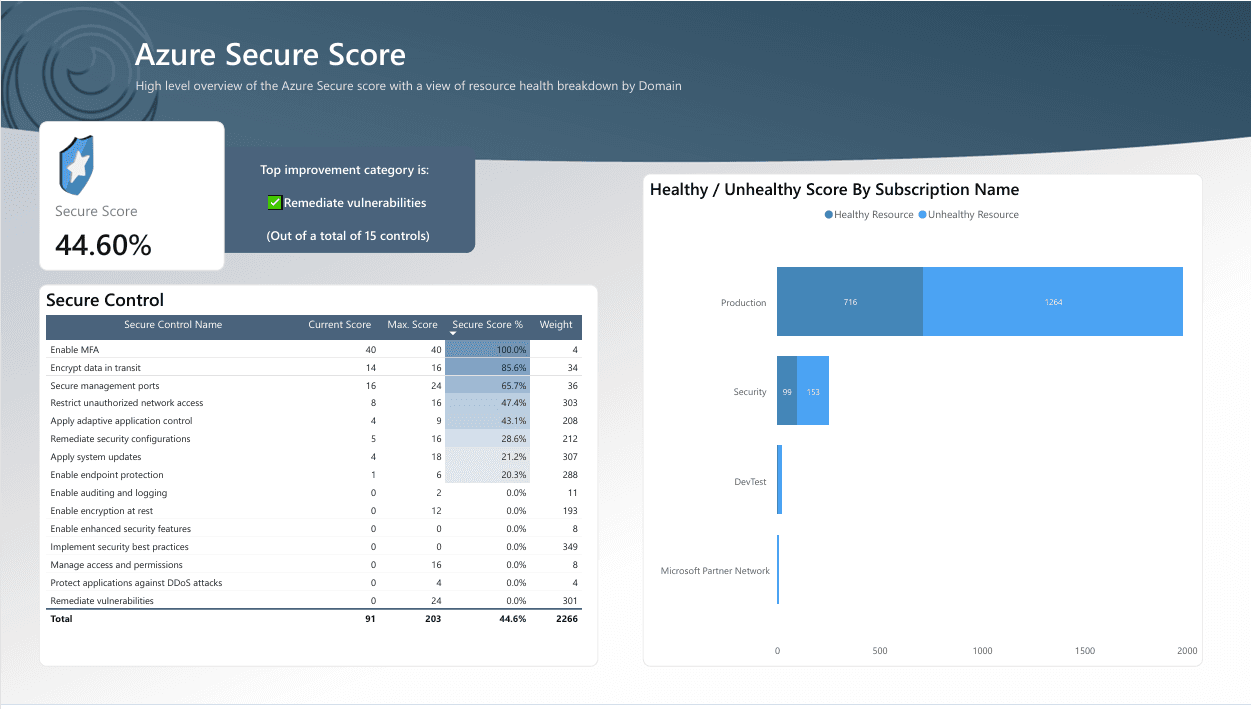This screenshot has height=709, width=1251.
Task: Click the Secure Control table title
Action: (x=105, y=300)
